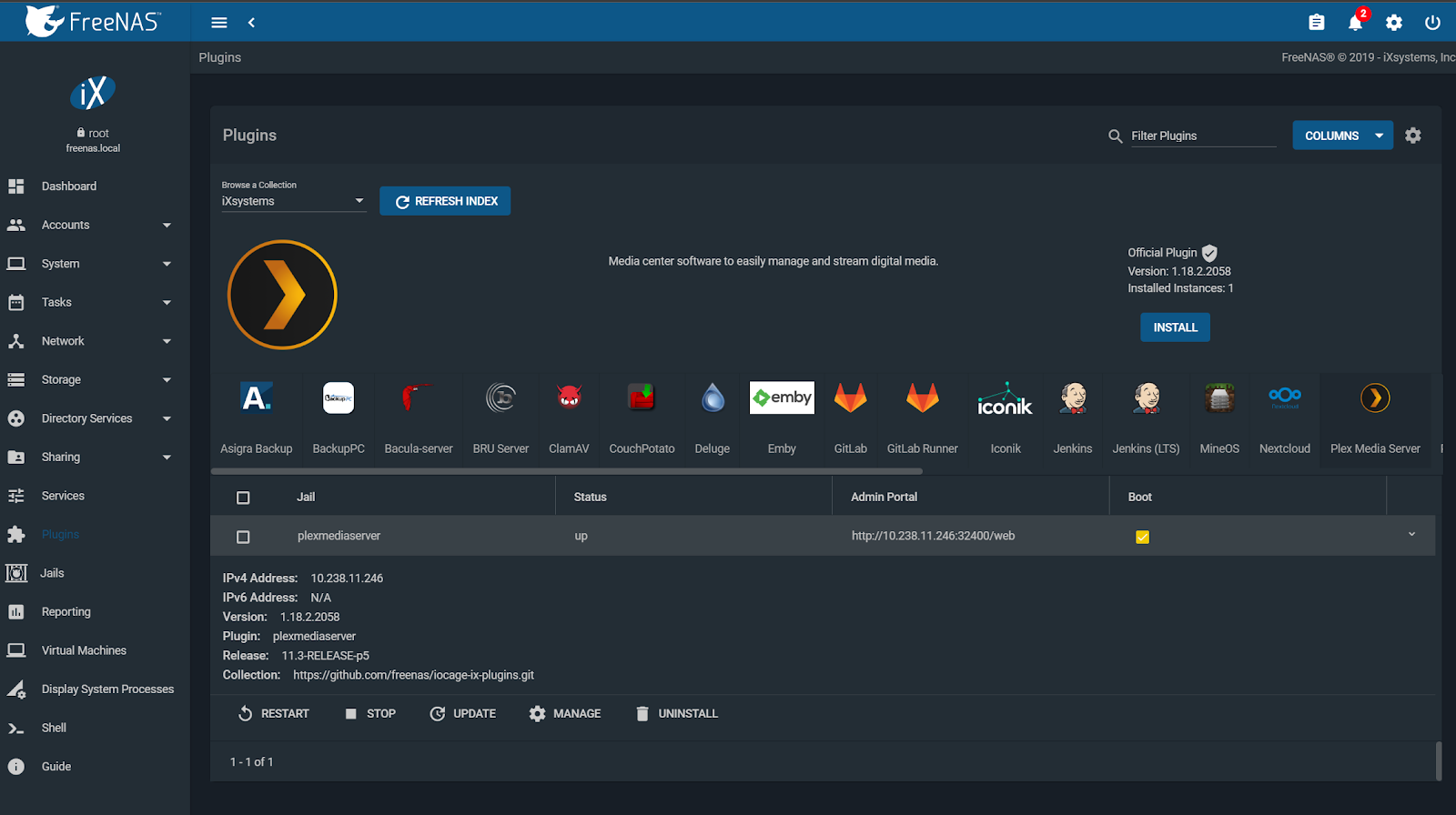This screenshot has height=815, width=1456.
Task: Open plugins table settings gear
Action: tap(1413, 136)
